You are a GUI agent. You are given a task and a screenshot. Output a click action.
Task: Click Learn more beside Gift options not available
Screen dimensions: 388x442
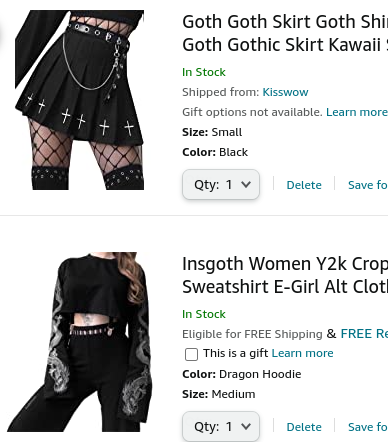tap(357, 112)
